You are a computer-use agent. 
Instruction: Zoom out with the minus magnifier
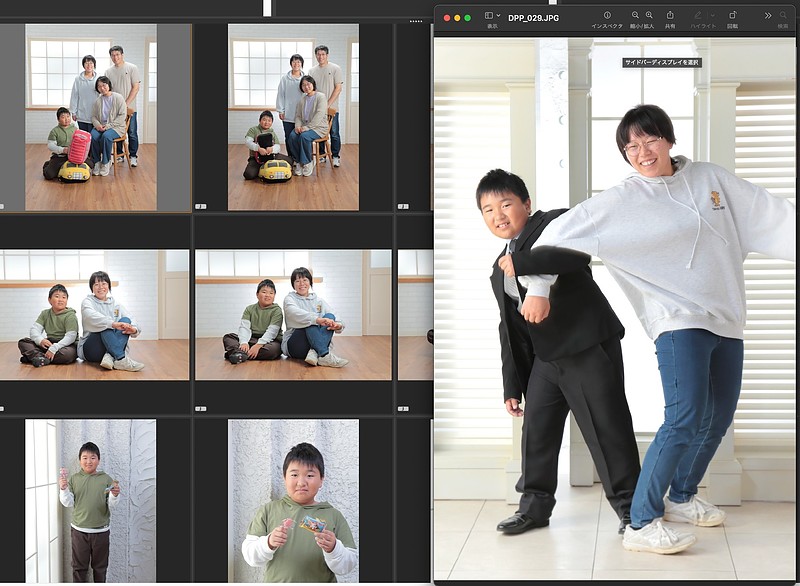click(635, 16)
